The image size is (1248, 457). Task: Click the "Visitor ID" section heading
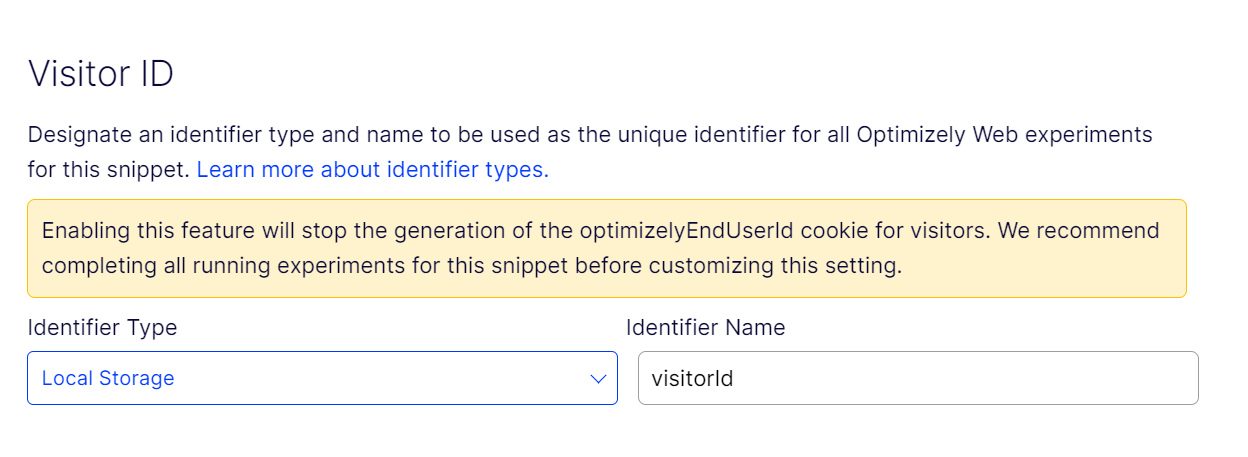tap(101, 74)
